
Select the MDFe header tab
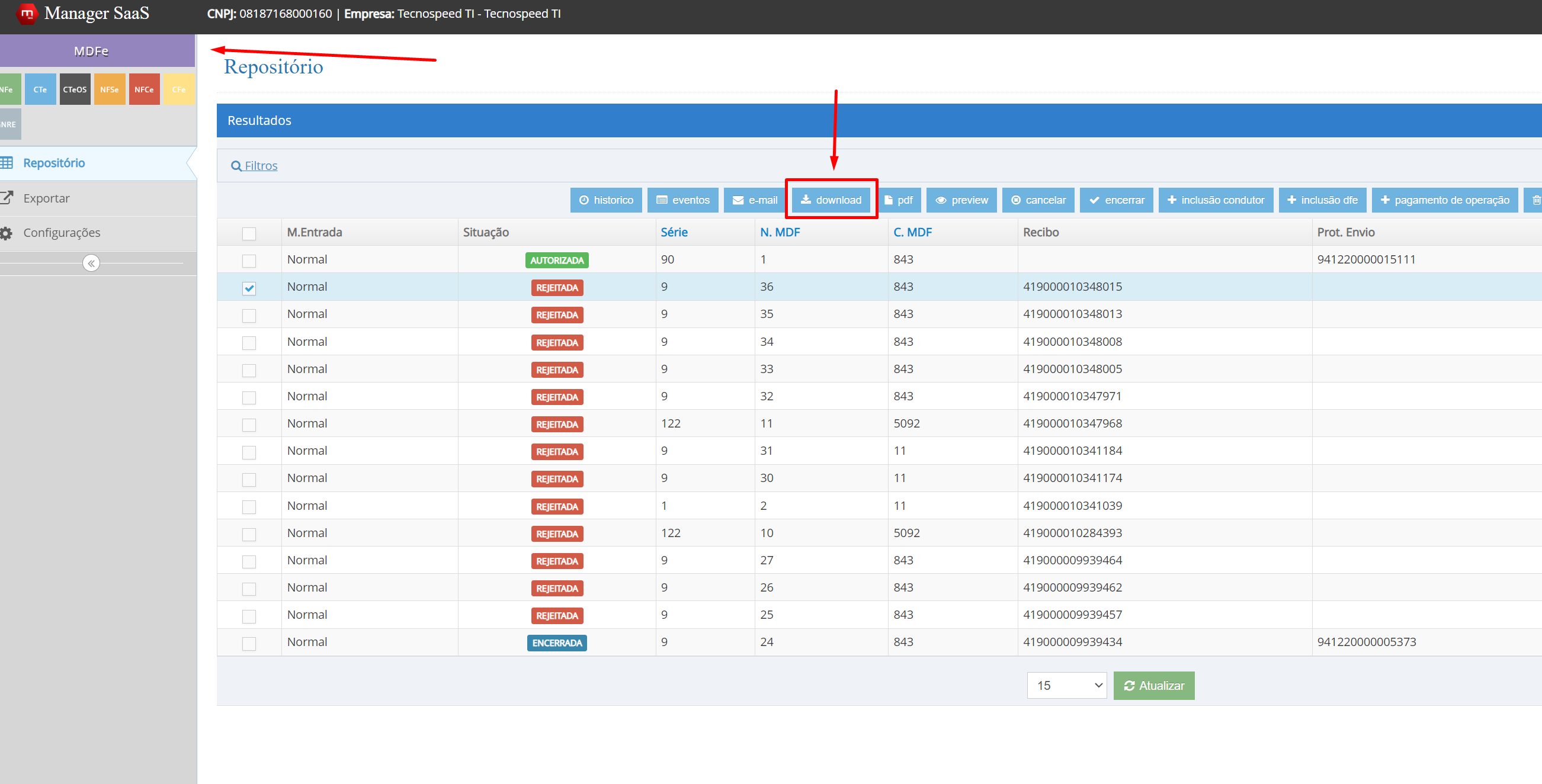click(97, 51)
